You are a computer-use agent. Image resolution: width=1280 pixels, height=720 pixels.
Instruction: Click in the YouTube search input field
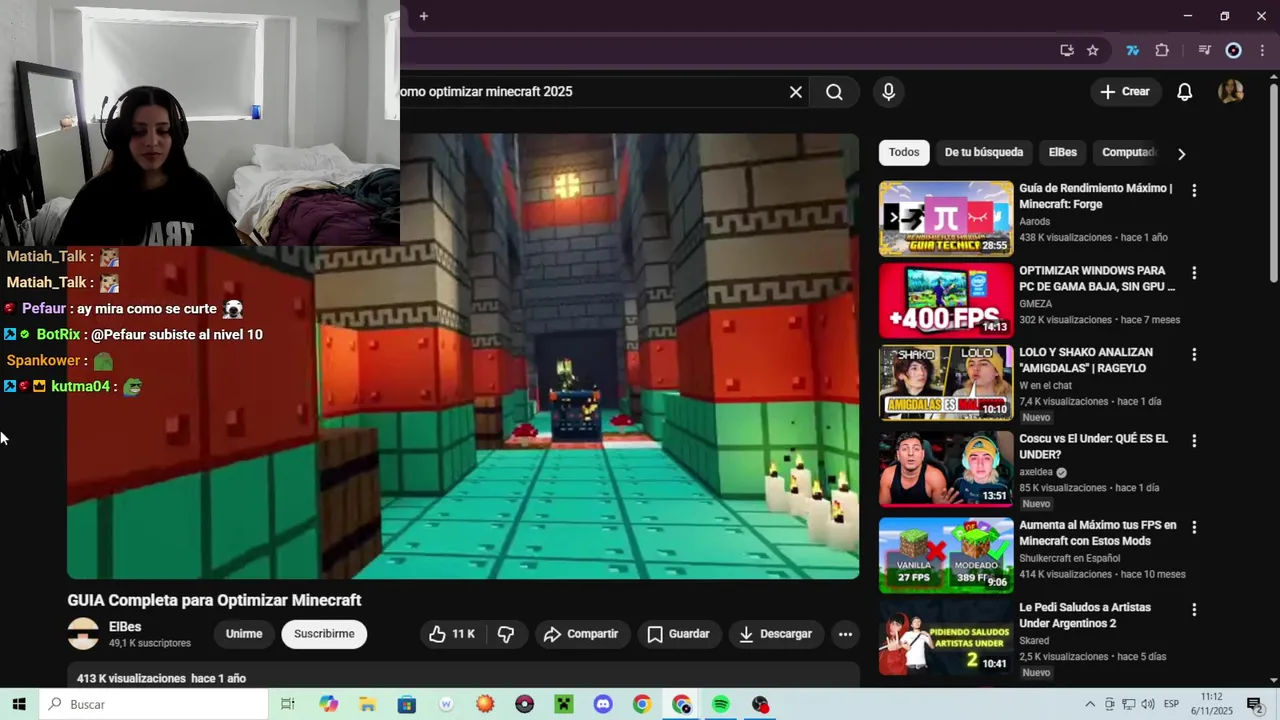tap(590, 92)
